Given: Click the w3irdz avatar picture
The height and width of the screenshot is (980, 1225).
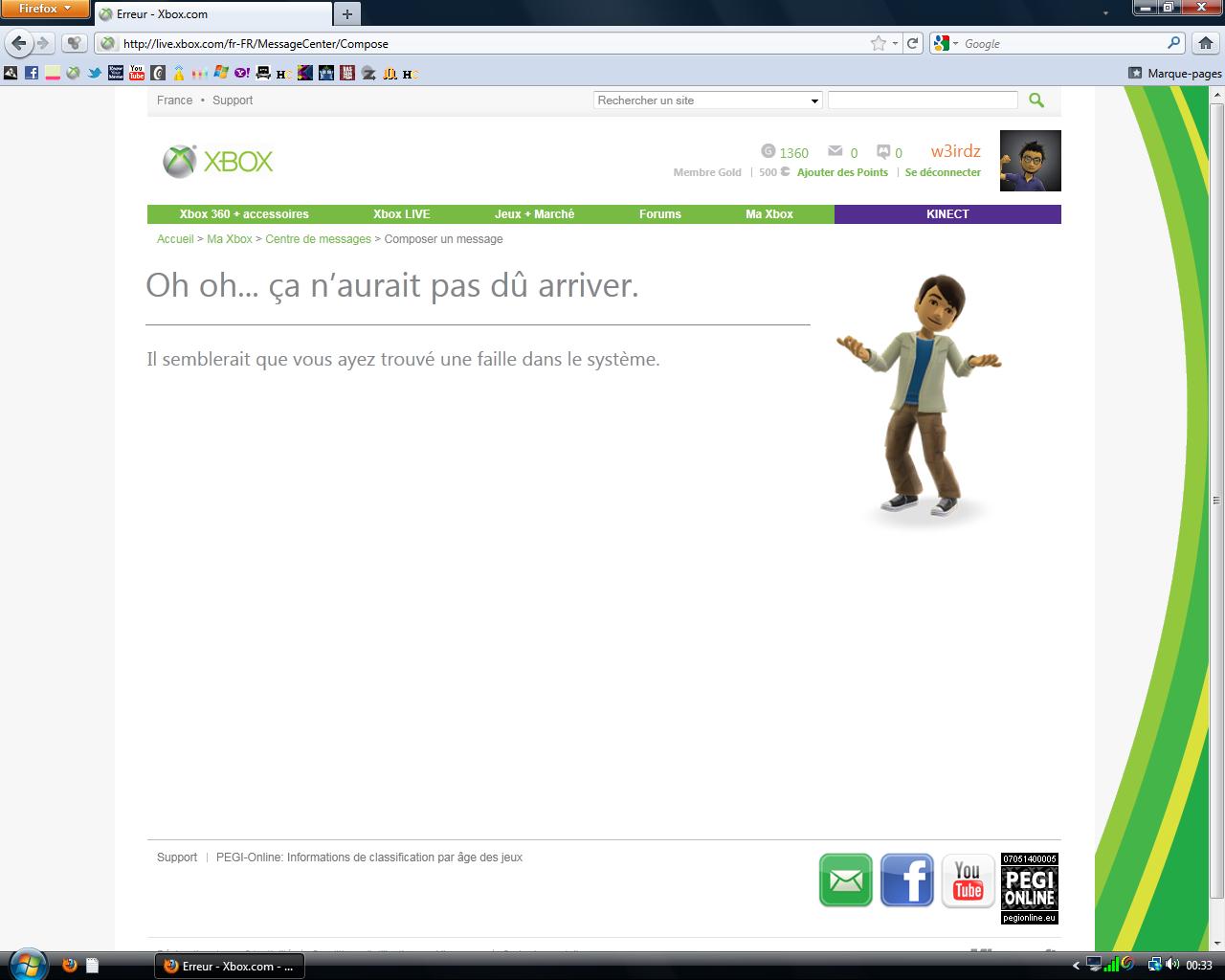Looking at the screenshot, I should (1031, 161).
